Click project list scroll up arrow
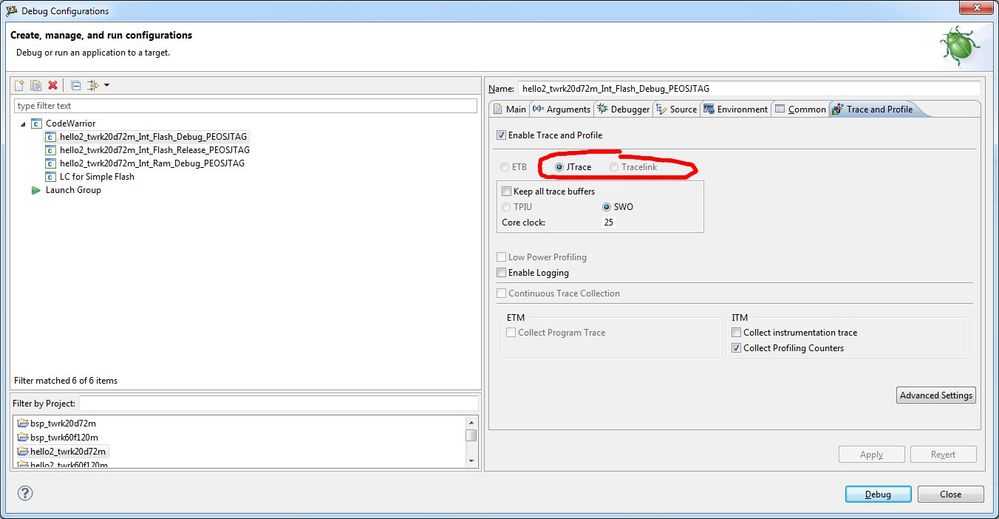Viewport: 999px width, 519px height. pyautogui.click(x=471, y=422)
